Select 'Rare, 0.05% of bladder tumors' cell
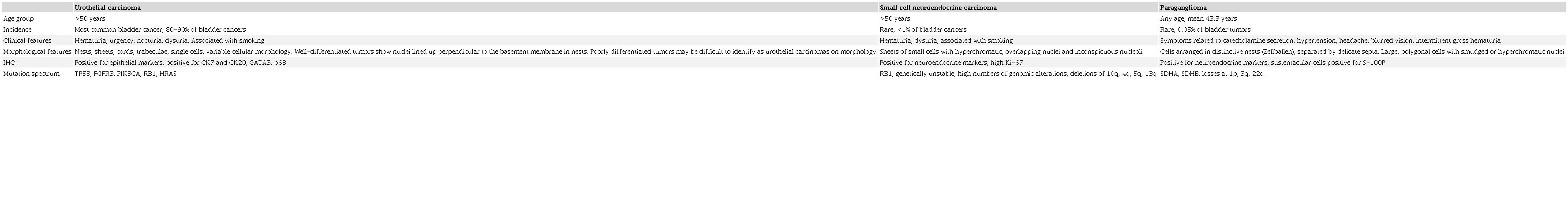 click(x=1205, y=30)
